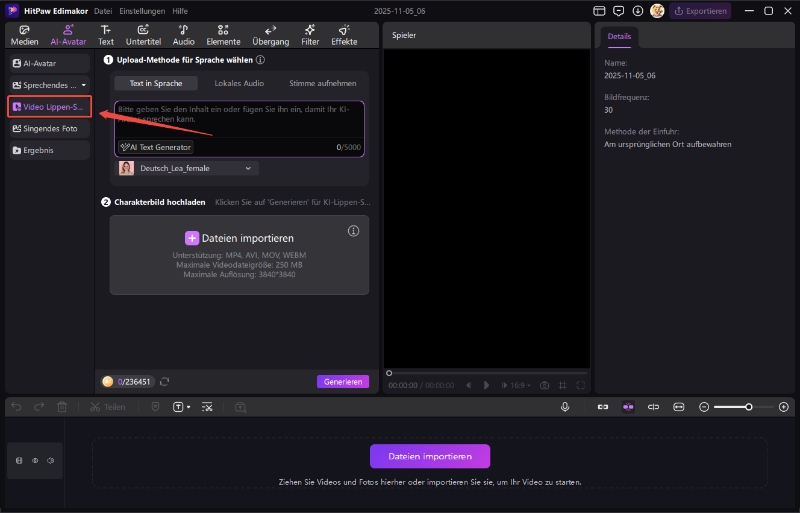This screenshot has width=800, height=513.
Task: Open the Übergang transitions tool
Action: tap(271, 35)
